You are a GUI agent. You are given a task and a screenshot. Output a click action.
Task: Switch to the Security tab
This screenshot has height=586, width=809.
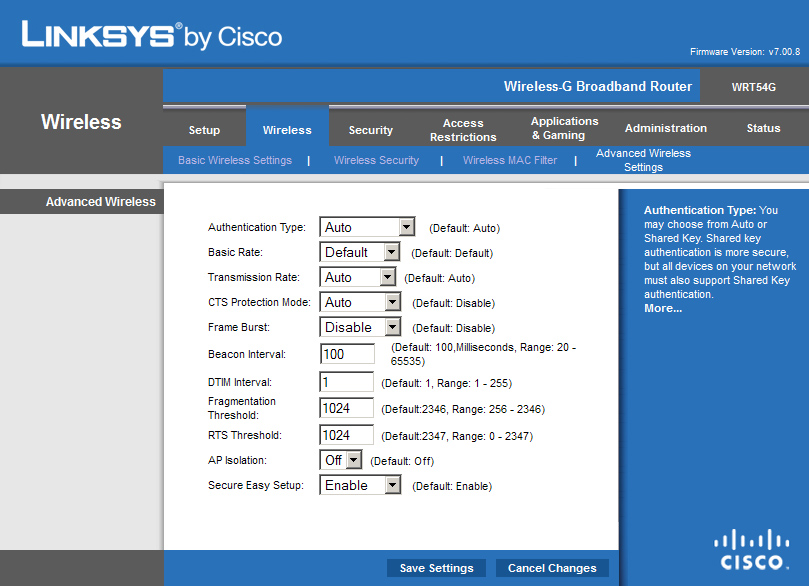pyautogui.click(x=370, y=130)
